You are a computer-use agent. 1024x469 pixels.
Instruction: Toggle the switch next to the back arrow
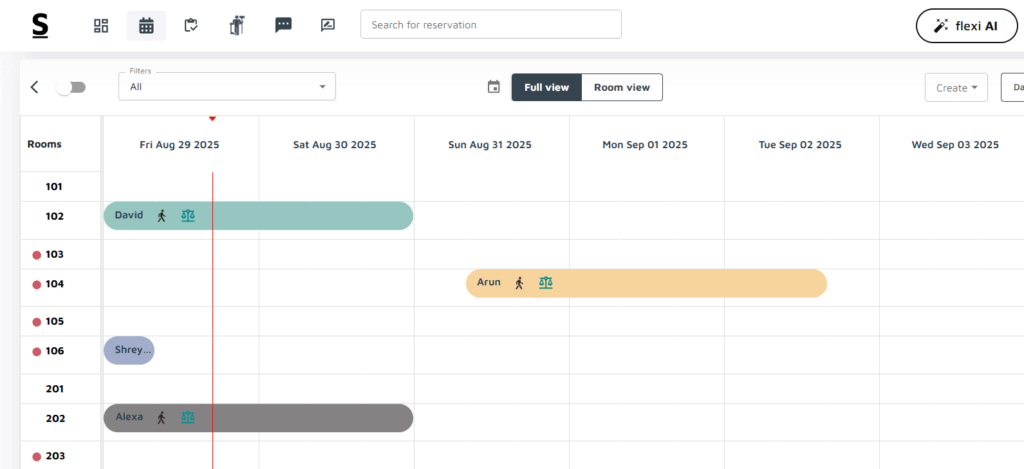(x=71, y=88)
